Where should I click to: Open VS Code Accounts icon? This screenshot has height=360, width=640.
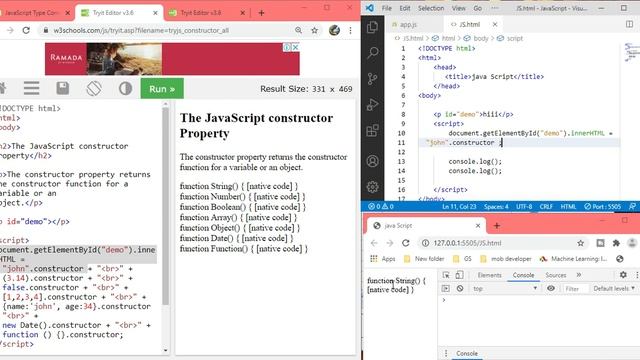coord(372,161)
